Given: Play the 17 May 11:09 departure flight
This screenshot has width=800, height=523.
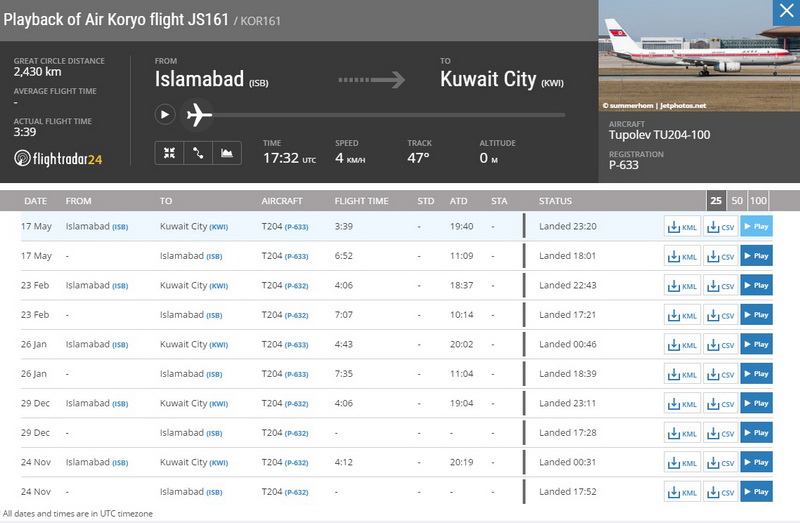Looking at the screenshot, I should (757, 256).
